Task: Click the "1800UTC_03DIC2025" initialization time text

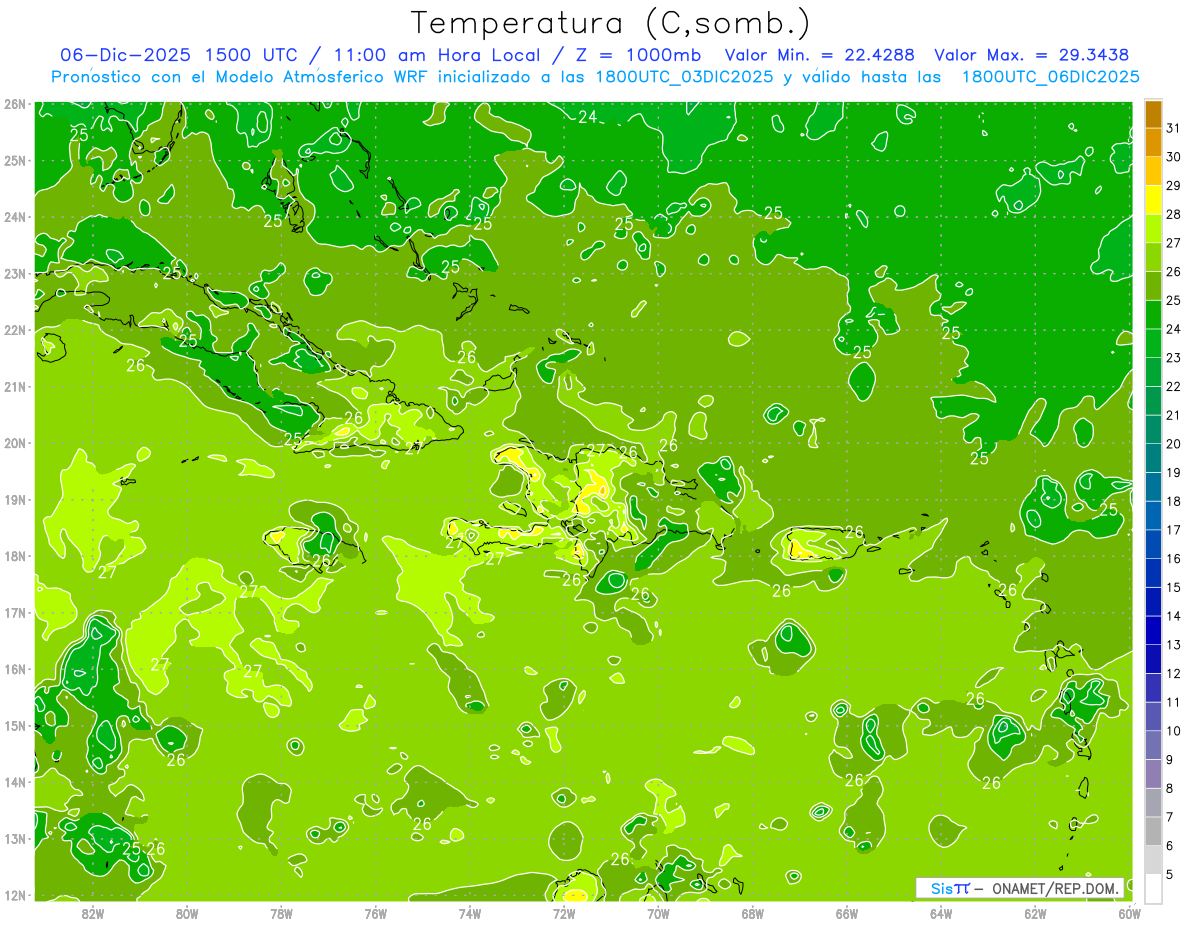Action: [x=683, y=77]
